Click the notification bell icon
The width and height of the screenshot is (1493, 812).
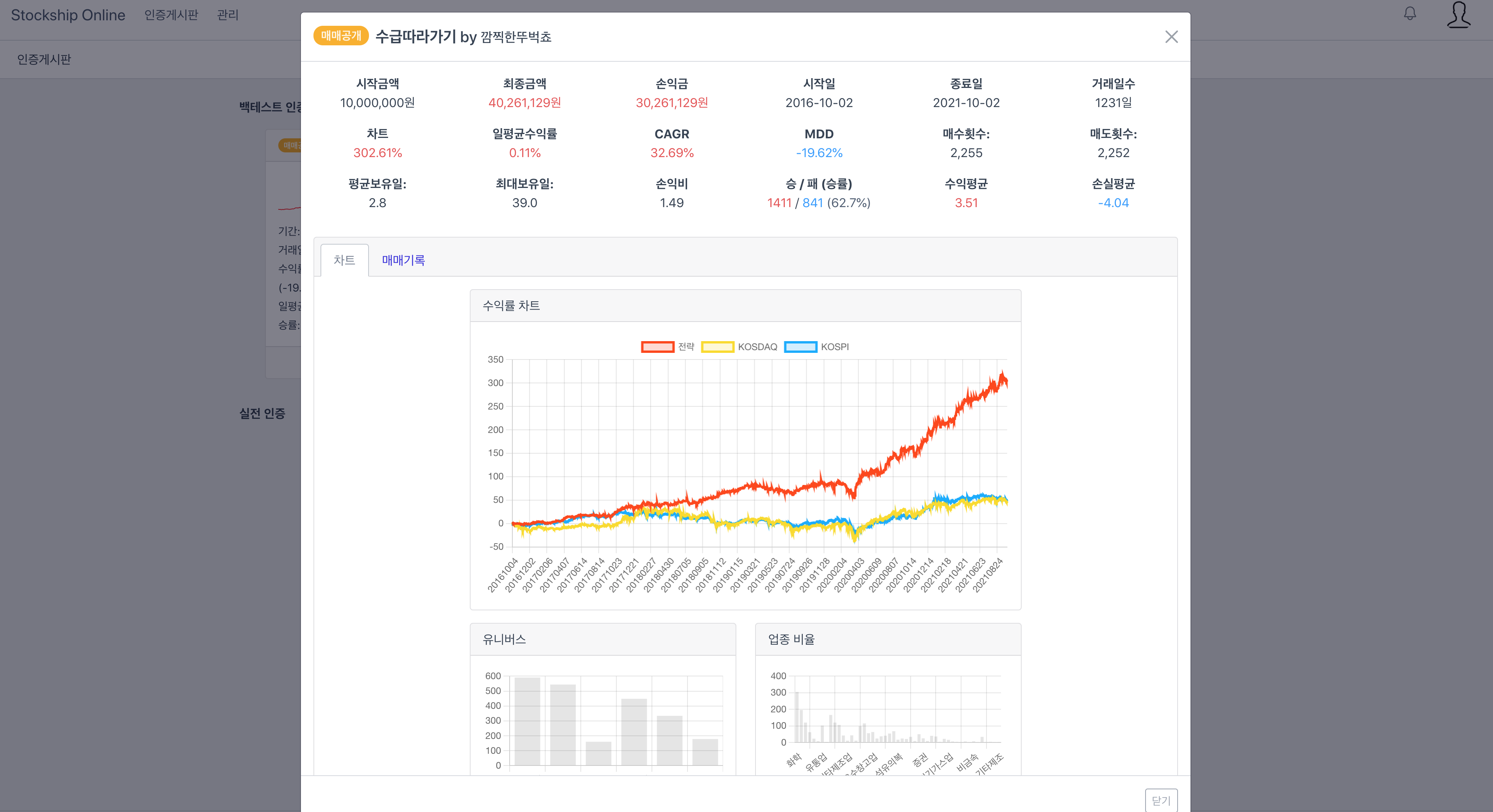coord(1409,13)
